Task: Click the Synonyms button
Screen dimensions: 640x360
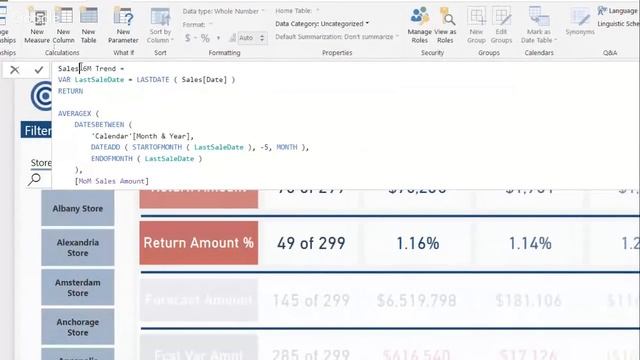Action: click(580, 22)
